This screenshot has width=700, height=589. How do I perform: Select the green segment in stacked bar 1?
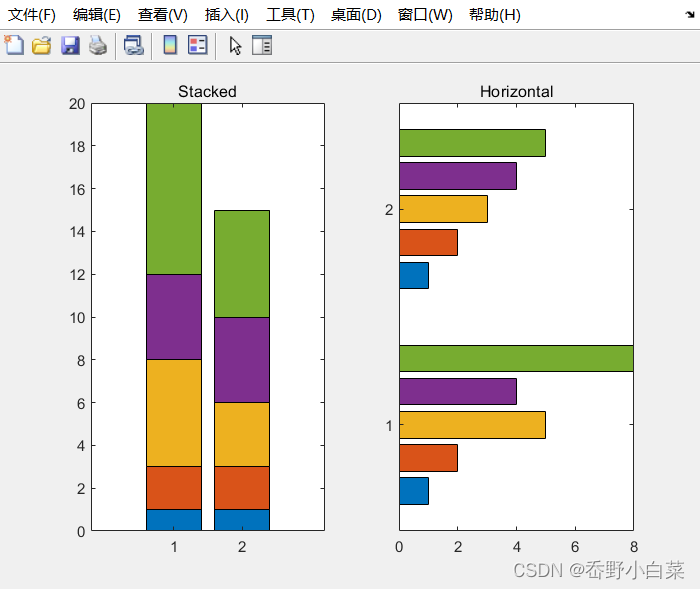pos(174,189)
